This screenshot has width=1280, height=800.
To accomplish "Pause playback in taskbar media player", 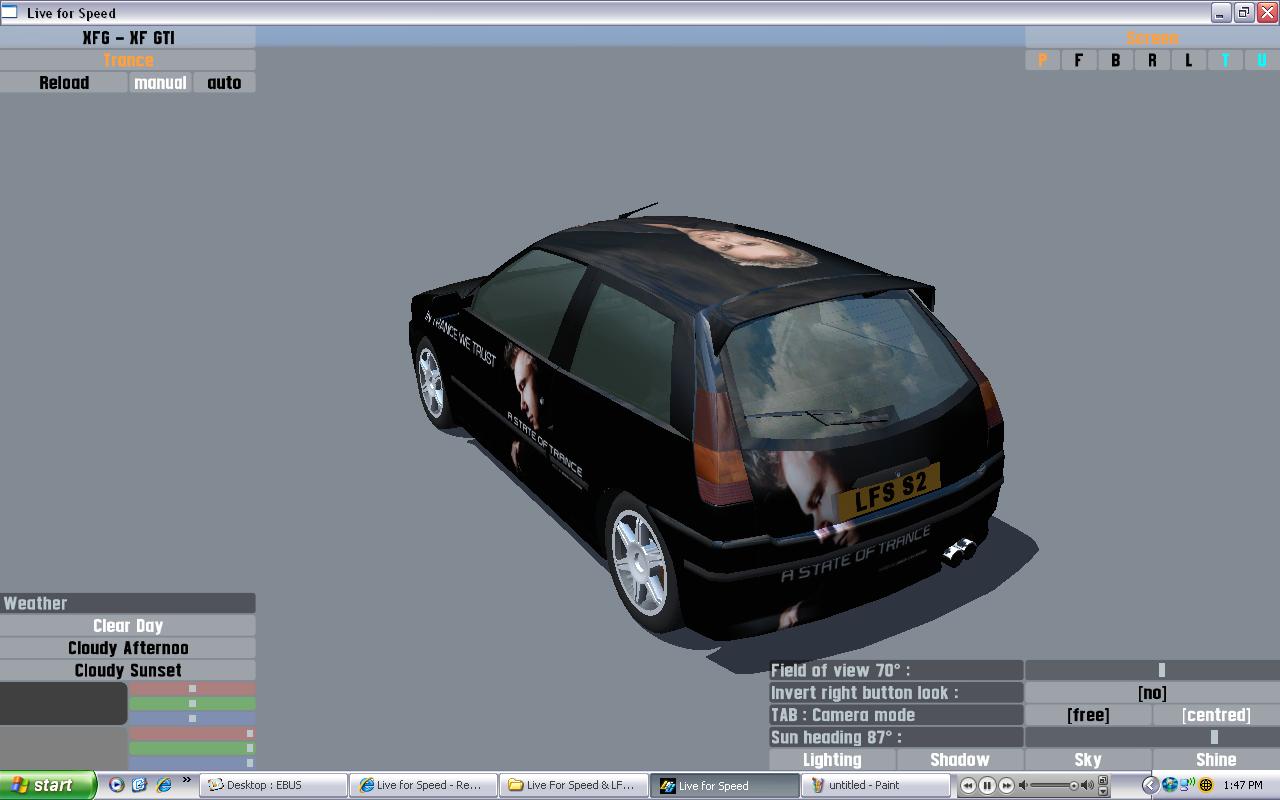I will 987,786.
